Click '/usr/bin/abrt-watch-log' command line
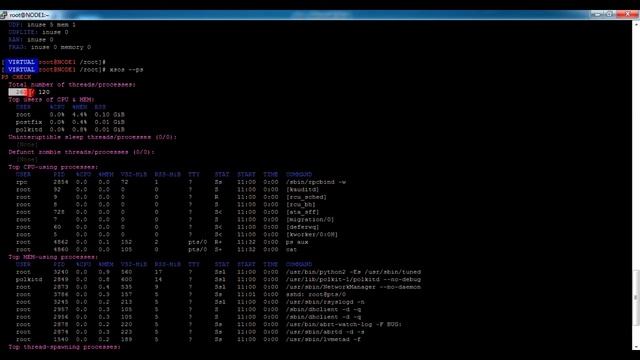The width and height of the screenshot is (640, 360). pyautogui.click(x=344, y=324)
